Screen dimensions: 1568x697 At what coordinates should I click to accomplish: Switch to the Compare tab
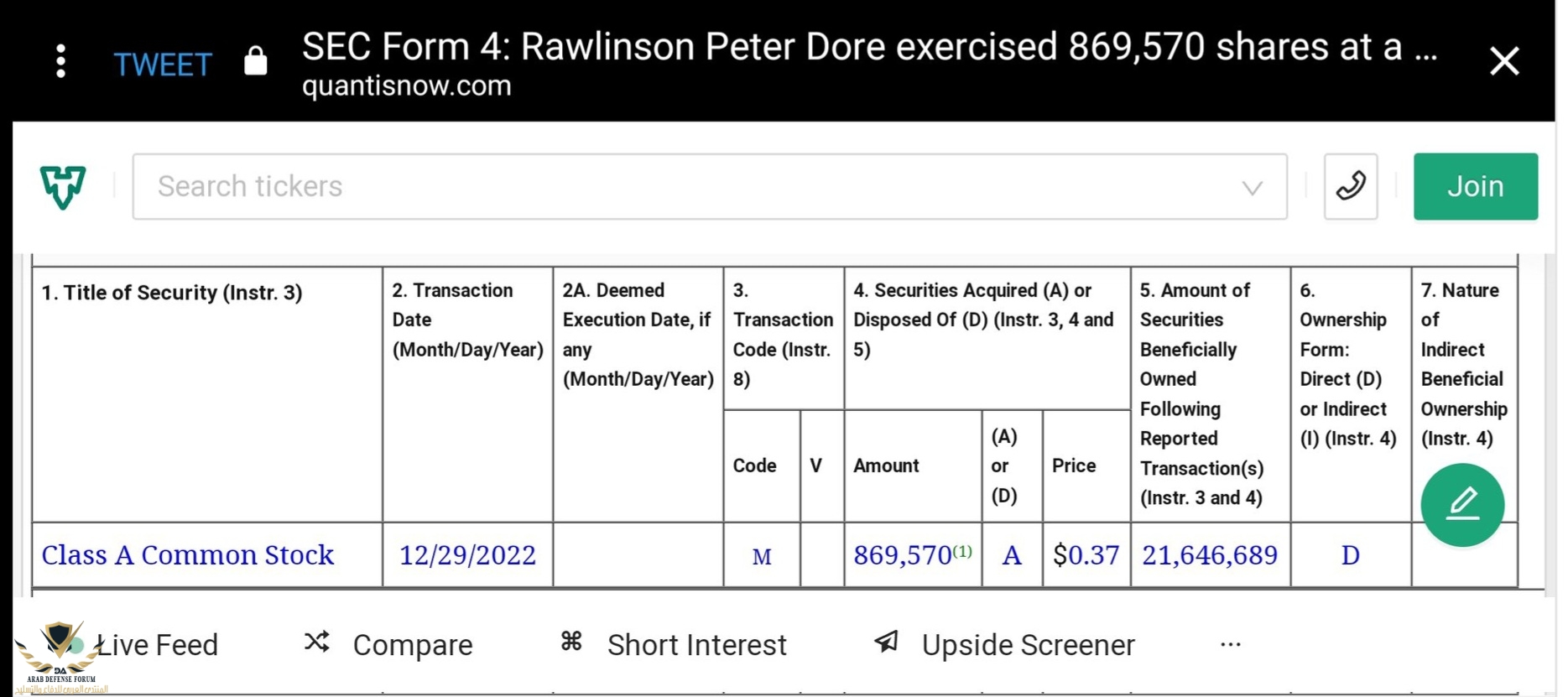coord(412,645)
